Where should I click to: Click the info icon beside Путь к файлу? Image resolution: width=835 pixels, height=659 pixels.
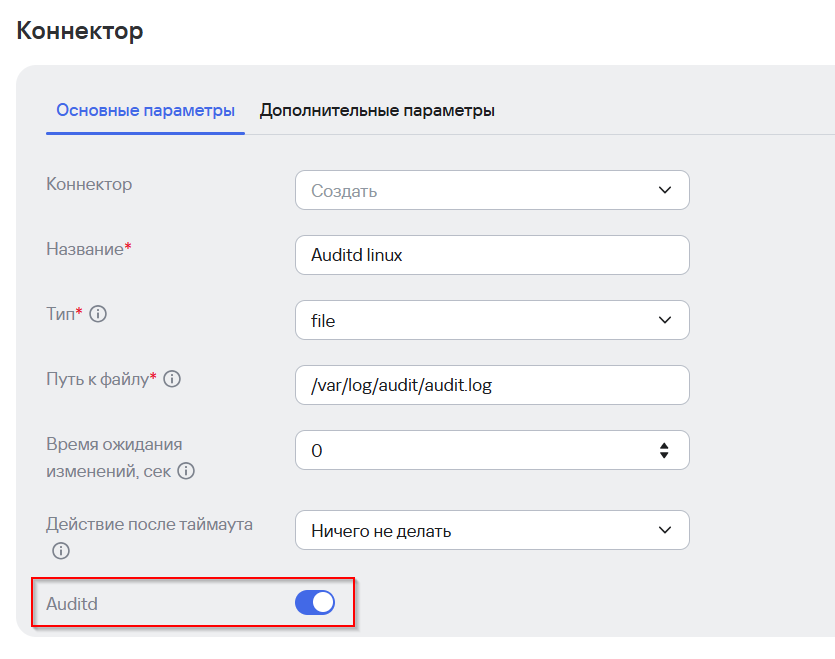point(172,379)
